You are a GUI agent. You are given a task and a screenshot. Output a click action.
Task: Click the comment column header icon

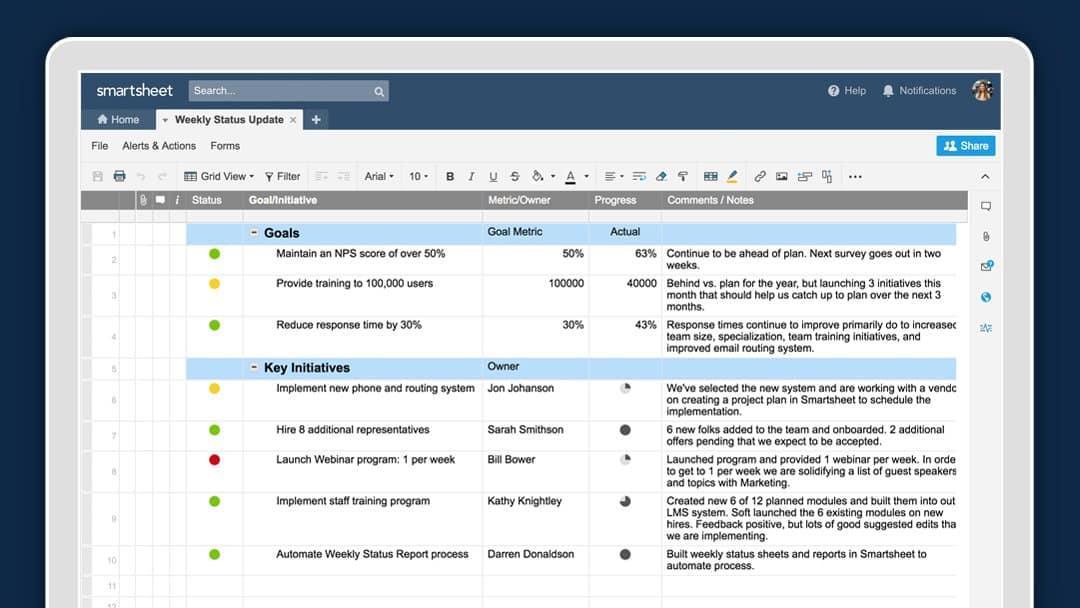[x=160, y=200]
